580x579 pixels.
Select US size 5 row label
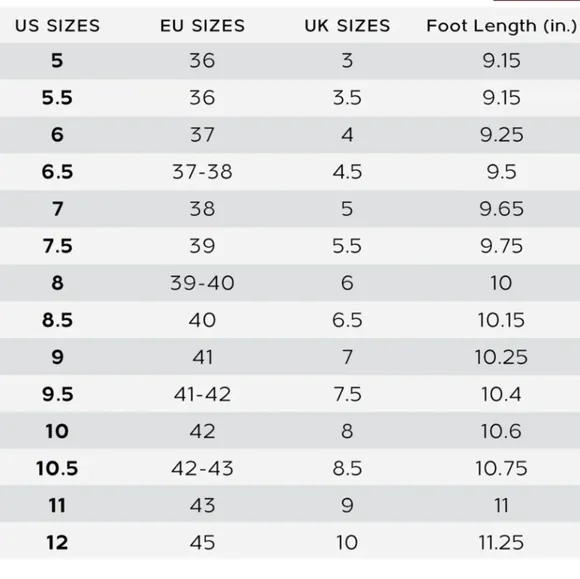[x=57, y=60]
